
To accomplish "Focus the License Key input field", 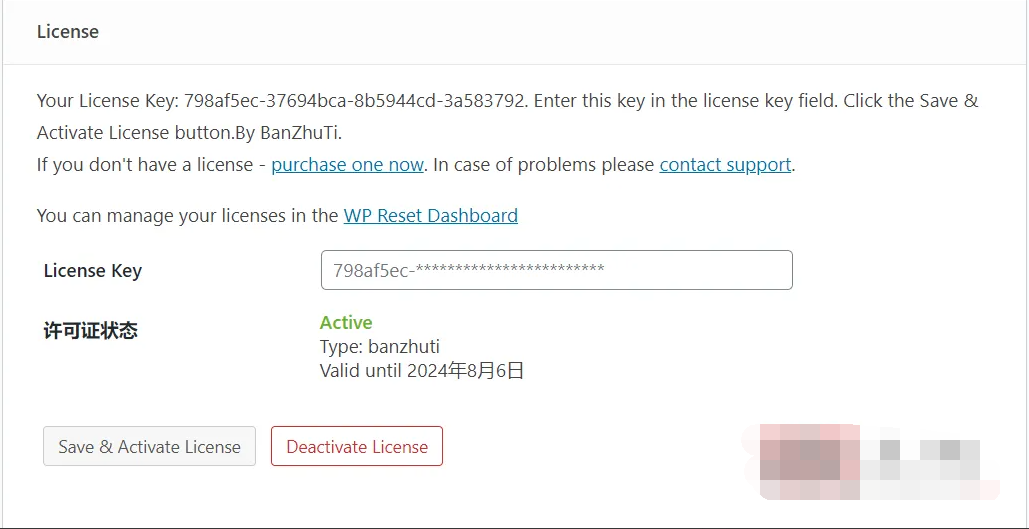I will click(x=556, y=270).
